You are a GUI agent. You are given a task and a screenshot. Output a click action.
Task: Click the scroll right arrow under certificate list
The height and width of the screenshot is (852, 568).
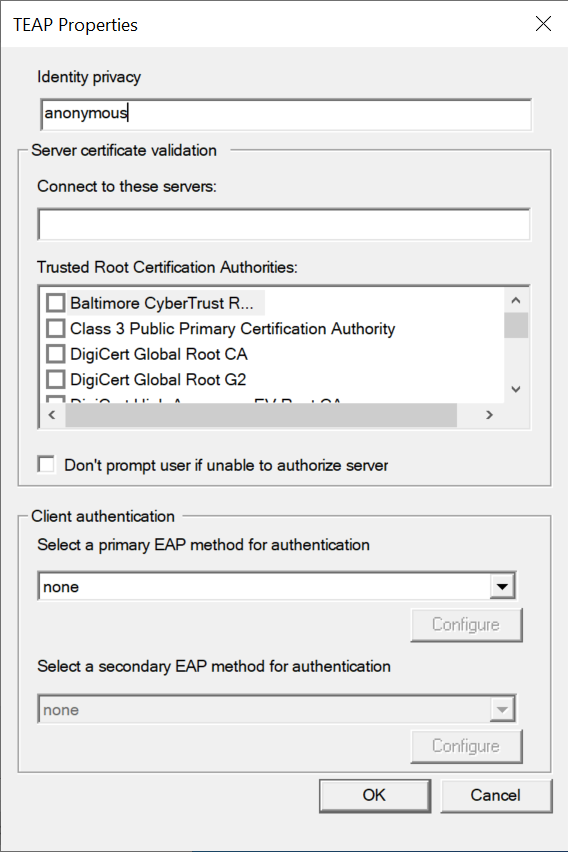(489, 415)
